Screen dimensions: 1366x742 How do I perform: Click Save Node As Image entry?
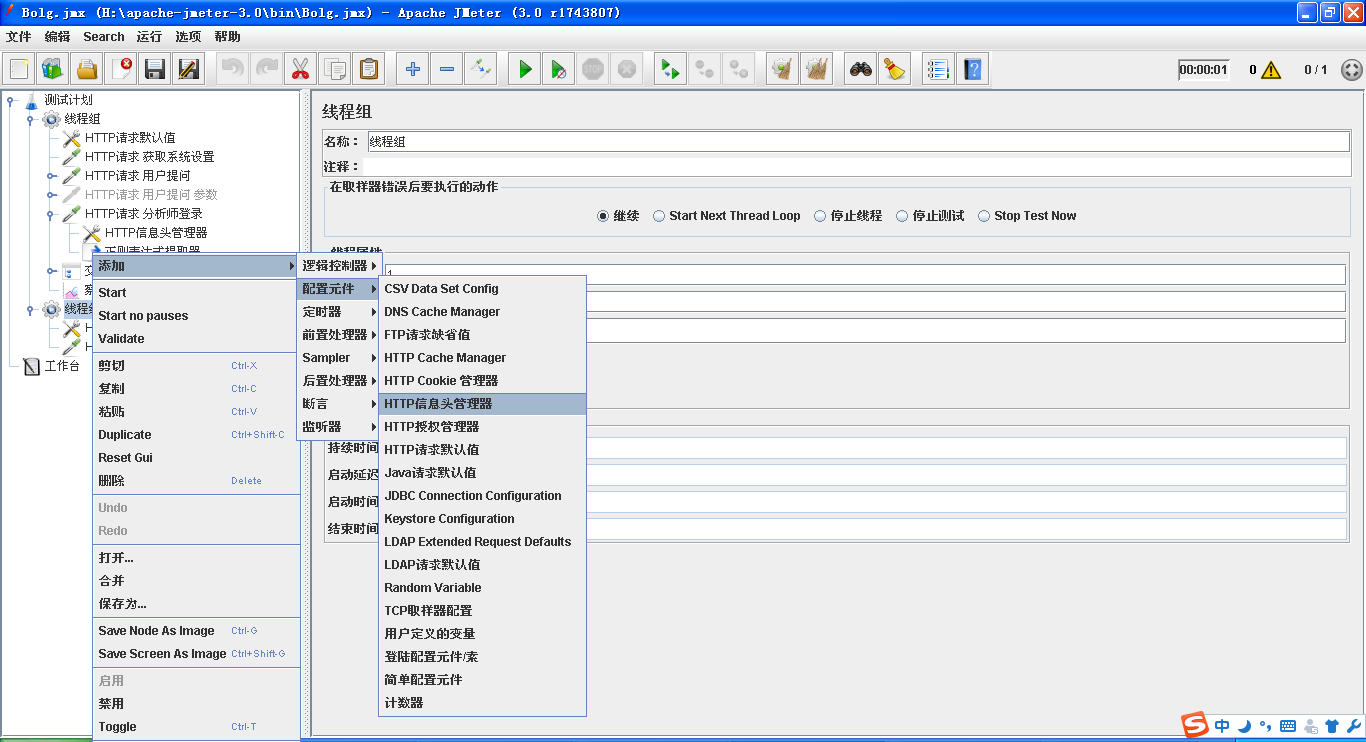pos(196,631)
